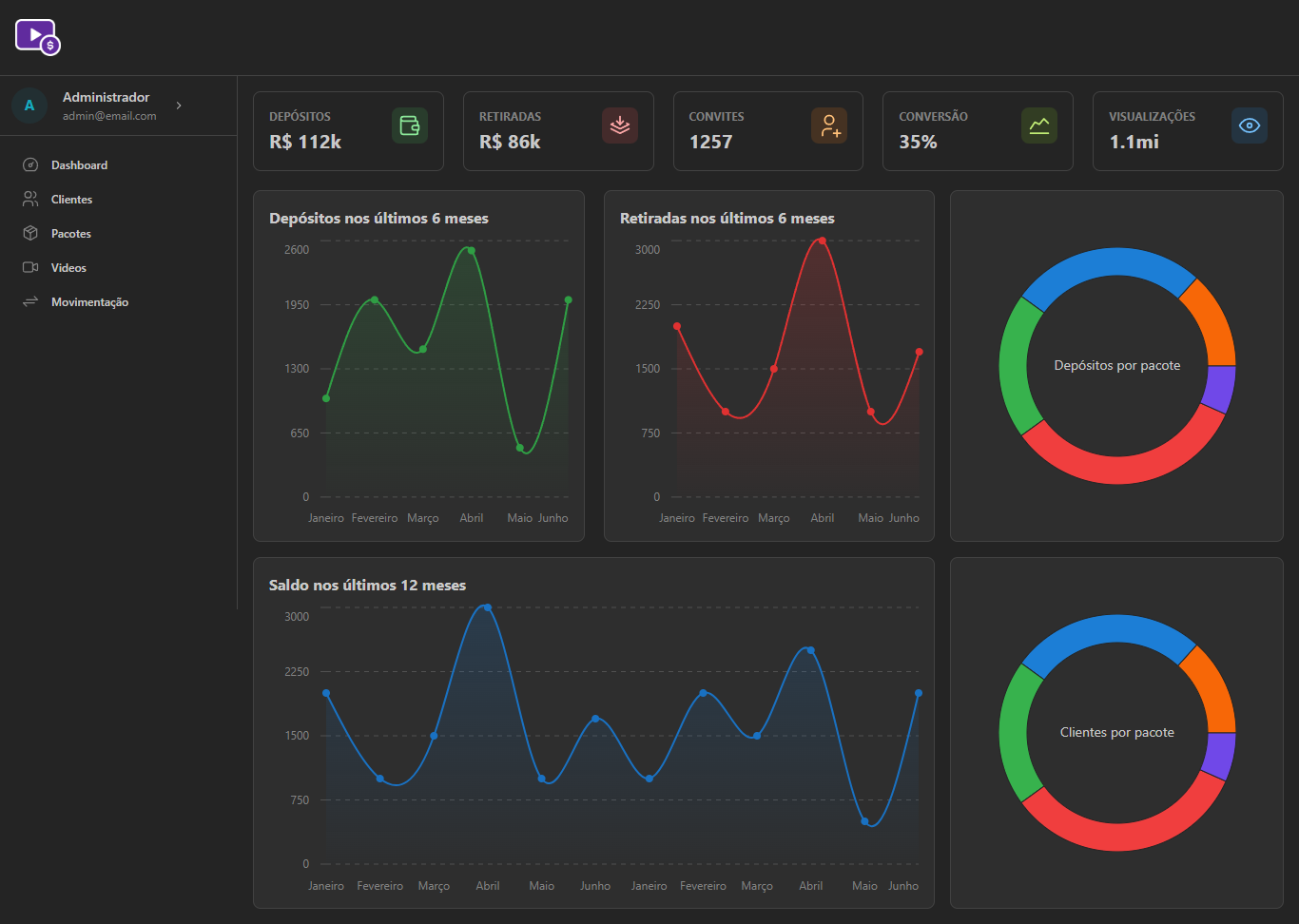1299x924 pixels.
Task: Click the admin@email.com account text
Action: click(x=109, y=116)
